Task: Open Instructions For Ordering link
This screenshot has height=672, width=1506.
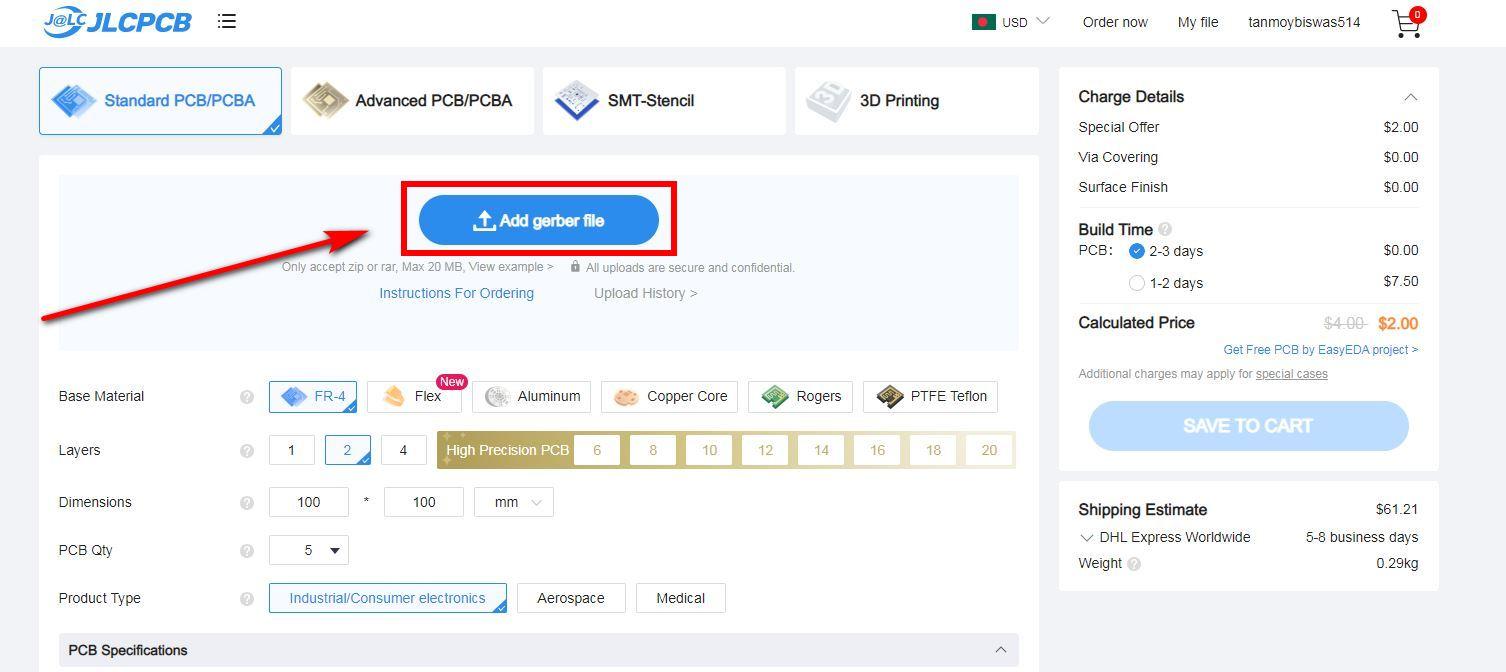Action: click(x=456, y=293)
